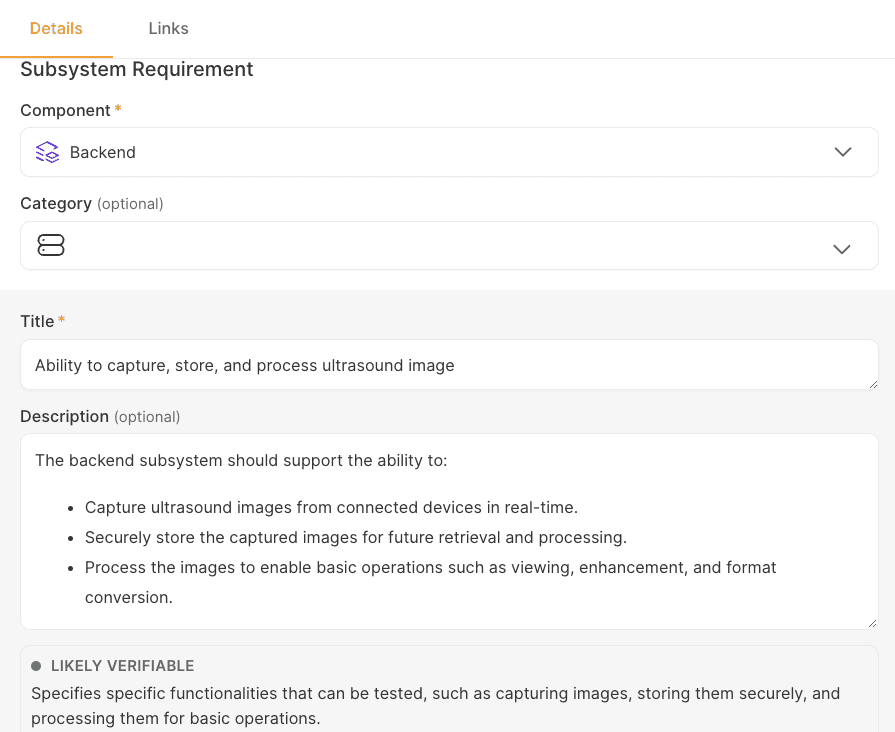Click the Title field resize handle
The width and height of the screenshot is (895, 732).
(873, 384)
